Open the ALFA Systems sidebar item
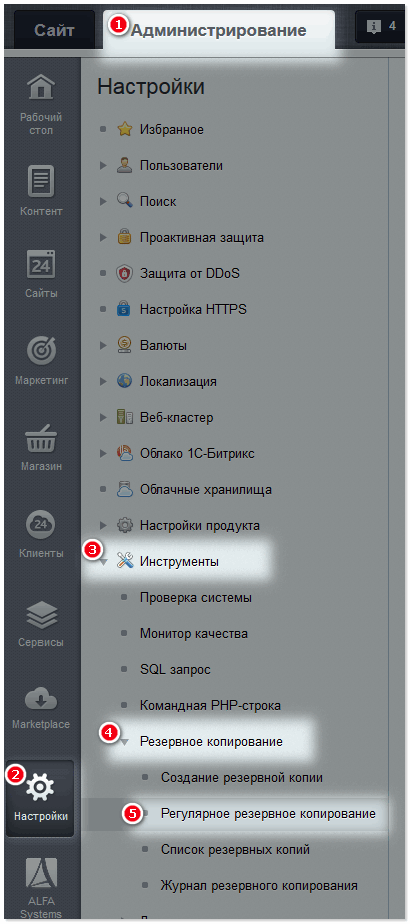 [x=41, y=890]
